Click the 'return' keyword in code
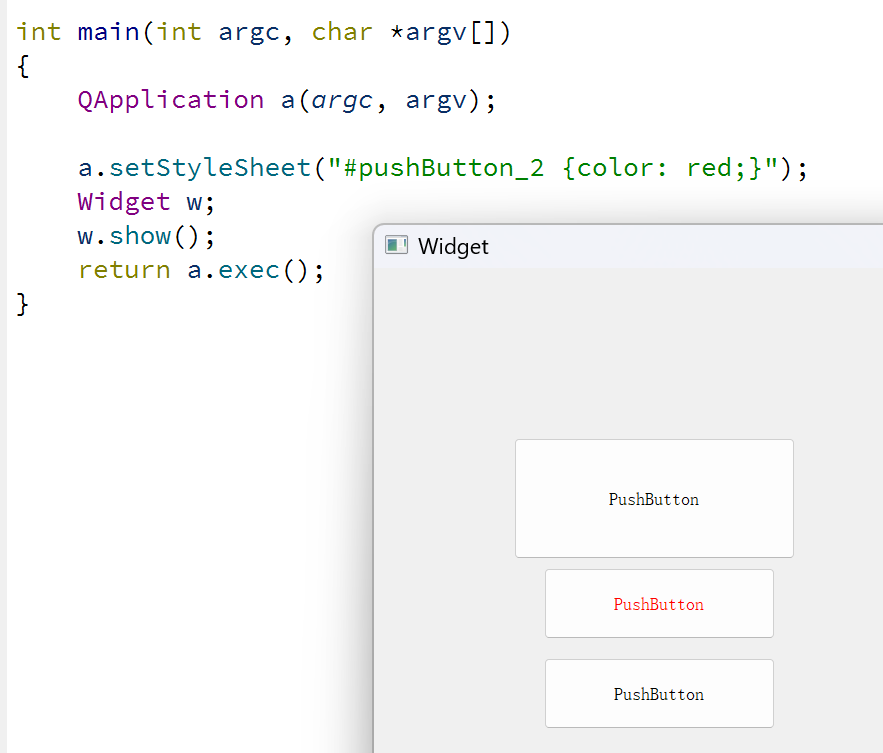 click(124, 270)
